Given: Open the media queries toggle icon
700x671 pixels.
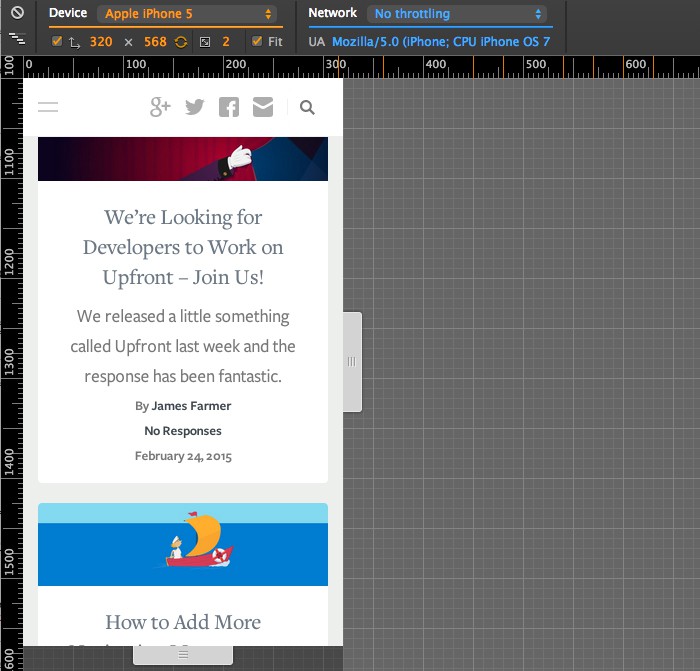Looking at the screenshot, I should (x=17, y=39).
